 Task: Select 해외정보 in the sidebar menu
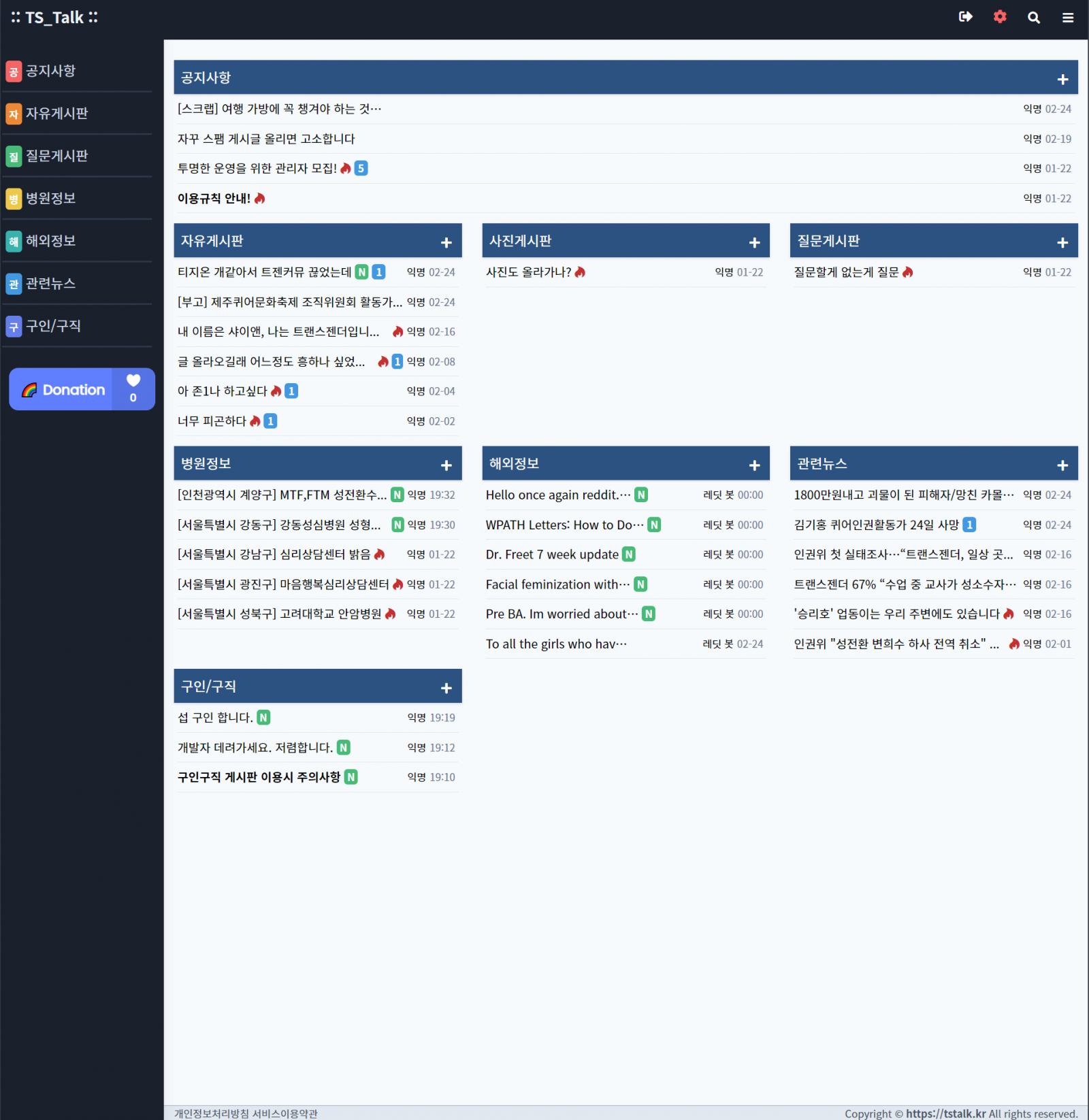pos(51,241)
